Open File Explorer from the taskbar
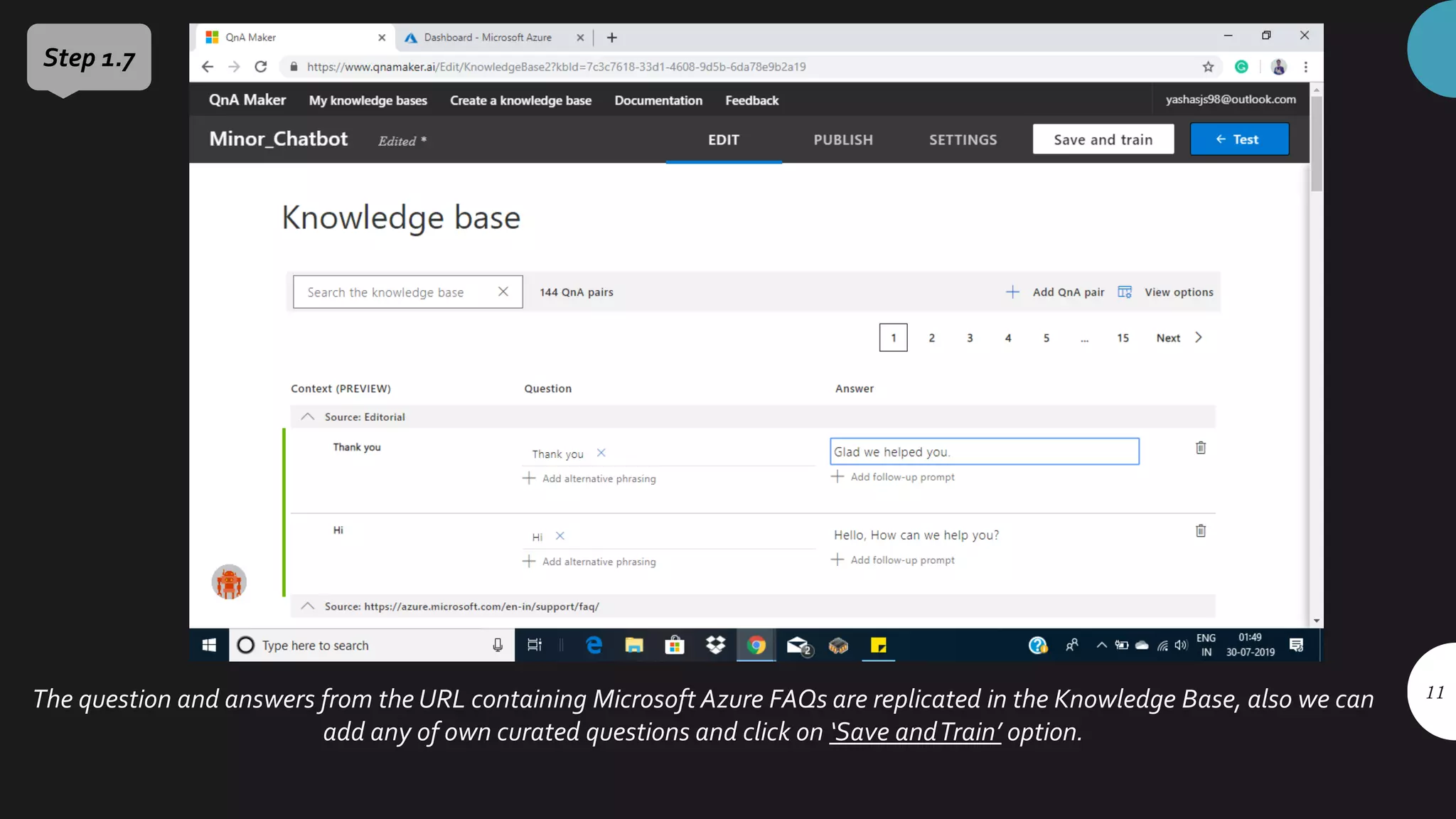Viewport: 1456px width, 819px height. pos(634,645)
